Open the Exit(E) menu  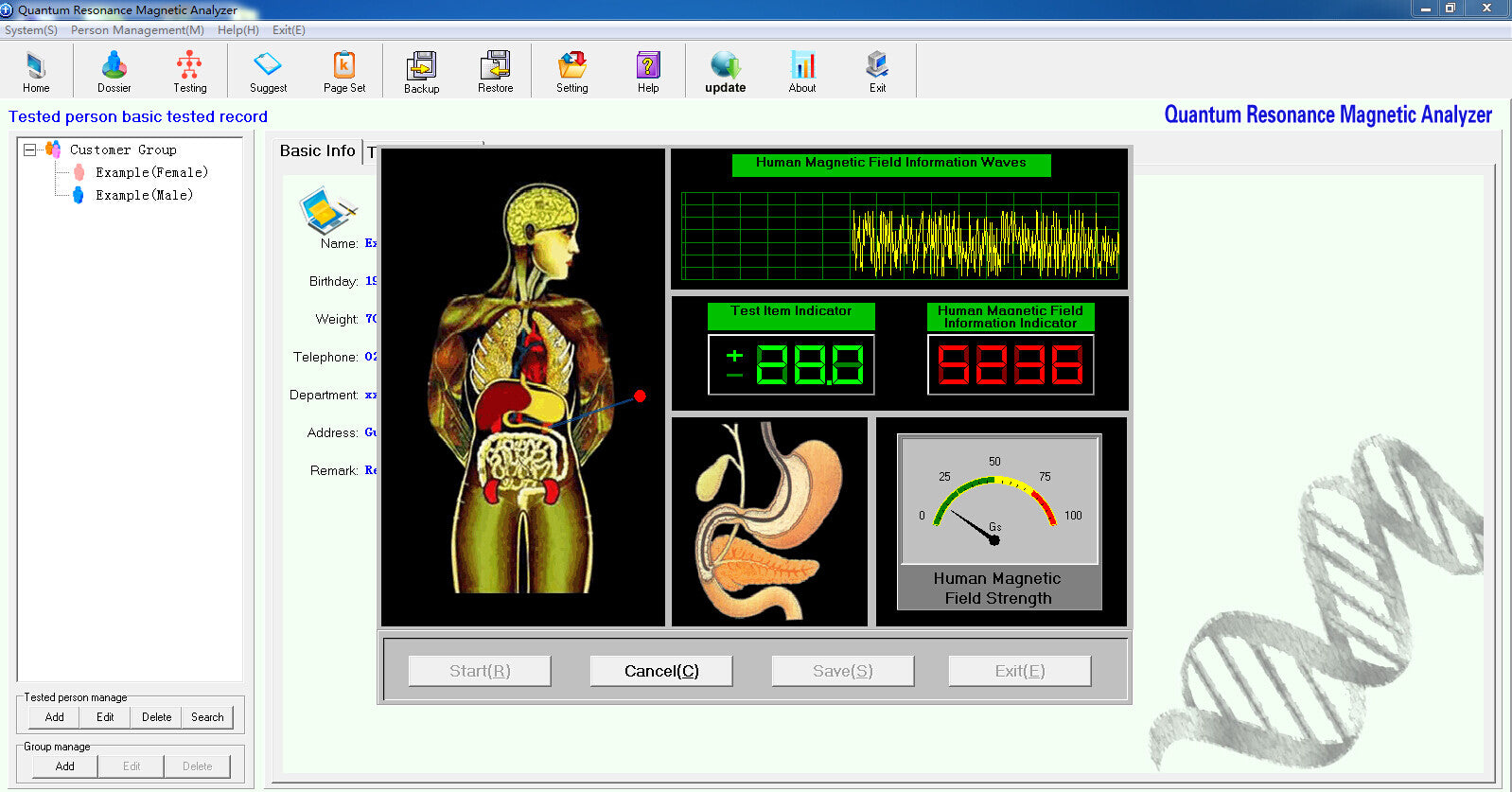(289, 30)
